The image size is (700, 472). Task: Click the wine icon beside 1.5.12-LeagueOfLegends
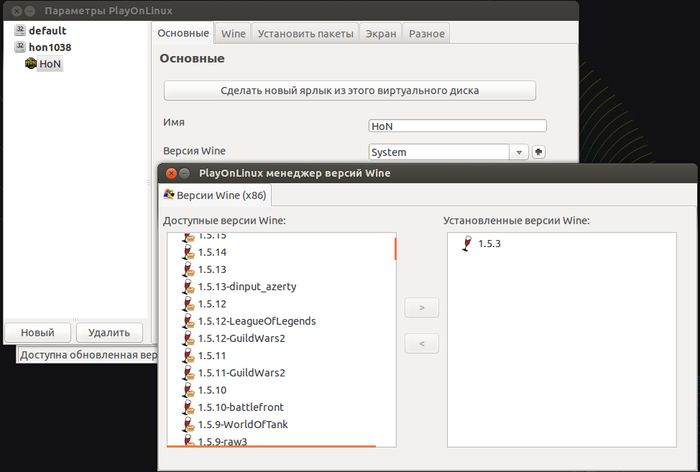pyautogui.click(x=188, y=321)
